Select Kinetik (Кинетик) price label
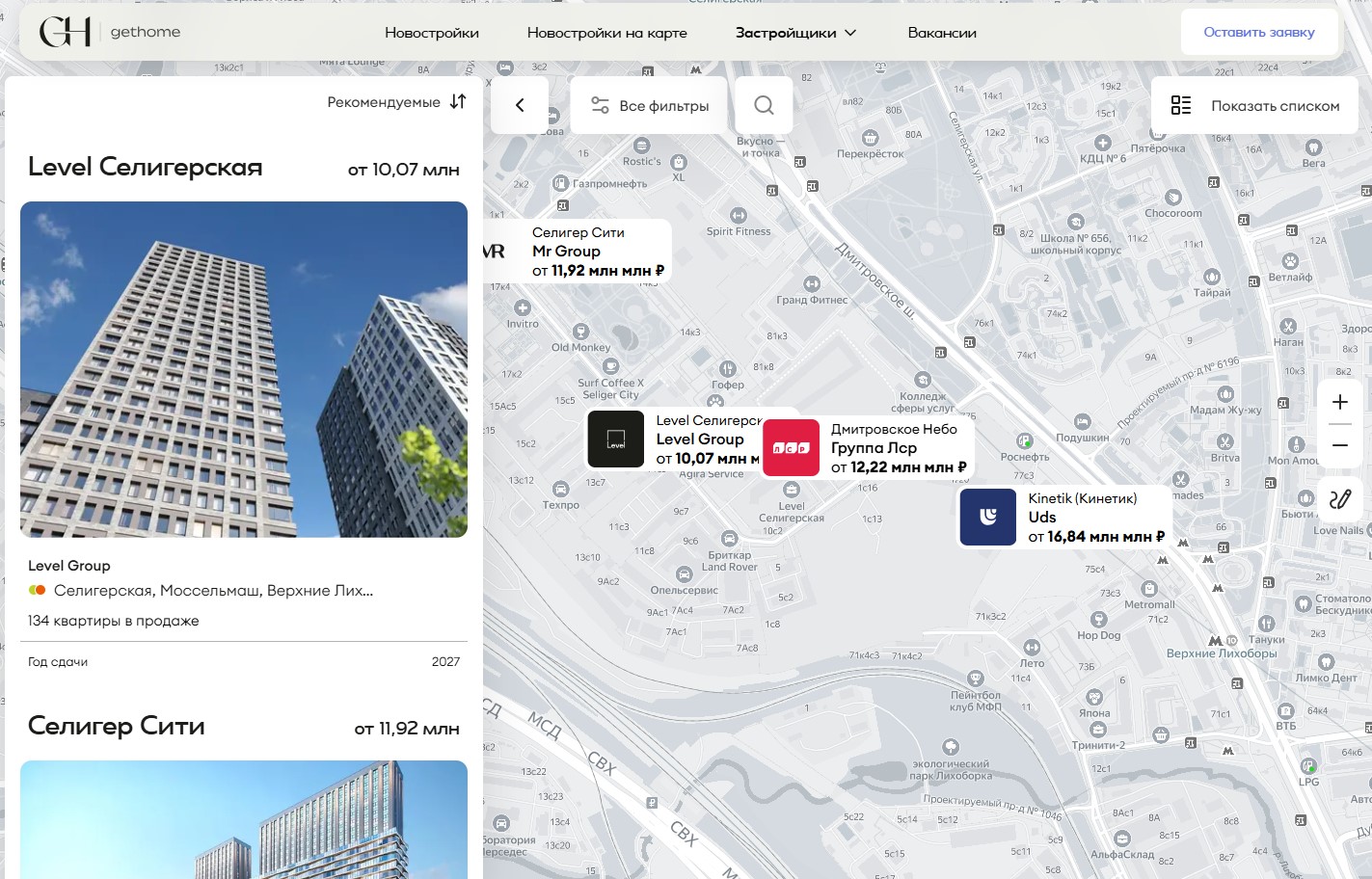 click(1096, 537)
